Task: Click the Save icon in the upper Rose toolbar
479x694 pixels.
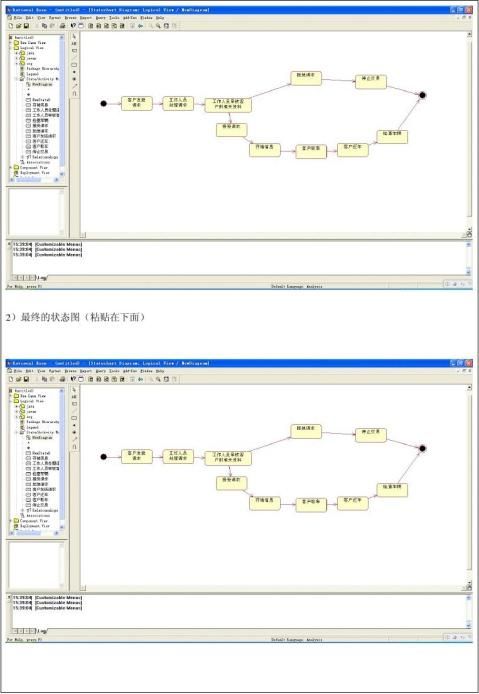Action: 27,26
